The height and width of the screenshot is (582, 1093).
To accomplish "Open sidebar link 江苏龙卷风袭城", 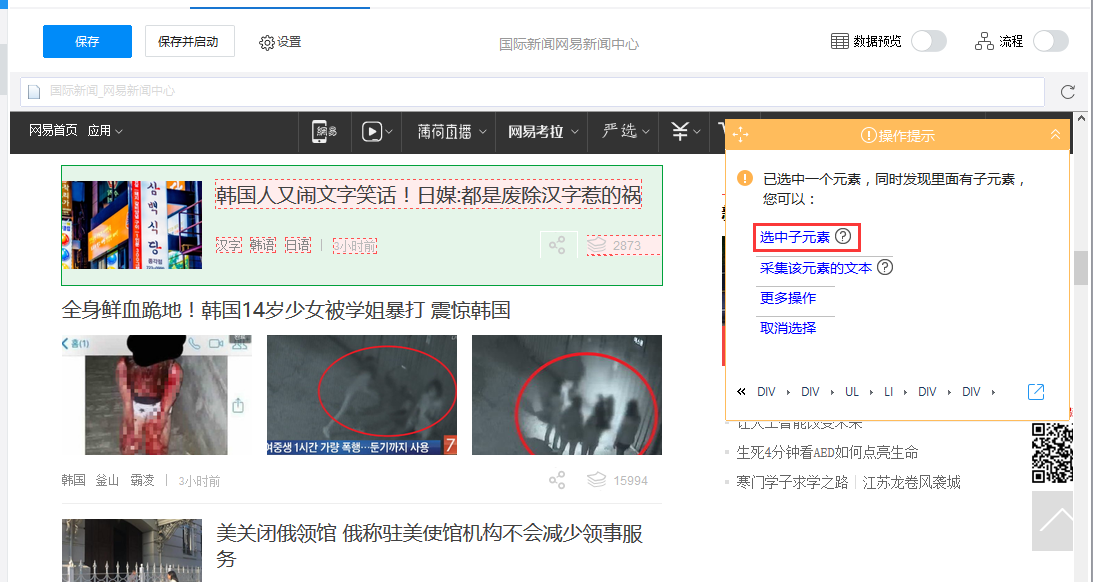I will [912, 482].
